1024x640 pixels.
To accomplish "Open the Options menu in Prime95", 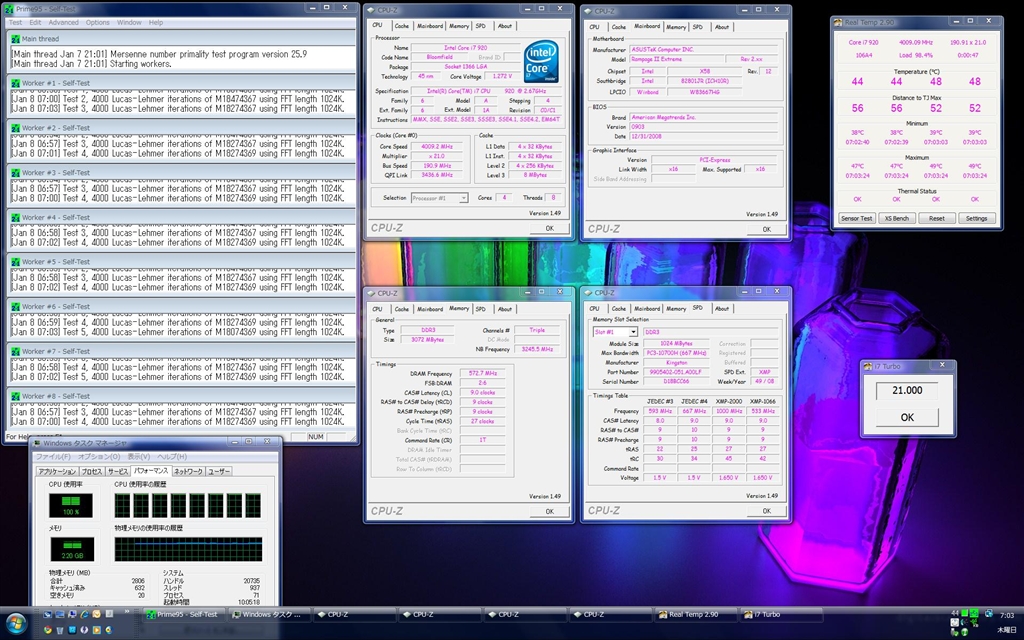I will coord(98,22).
